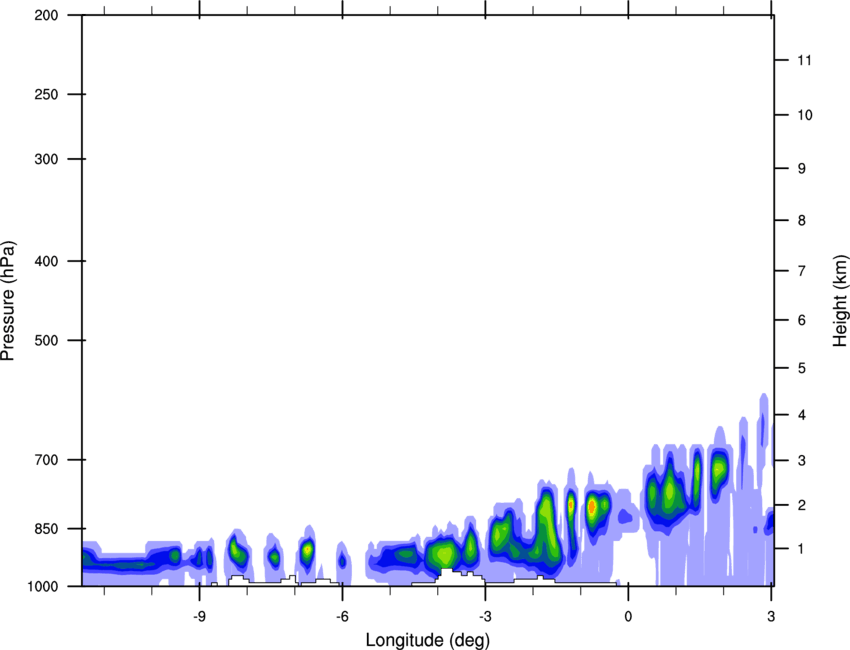
Task: Click the 'Pressure (hPa)' axis title
Action: 8,301
